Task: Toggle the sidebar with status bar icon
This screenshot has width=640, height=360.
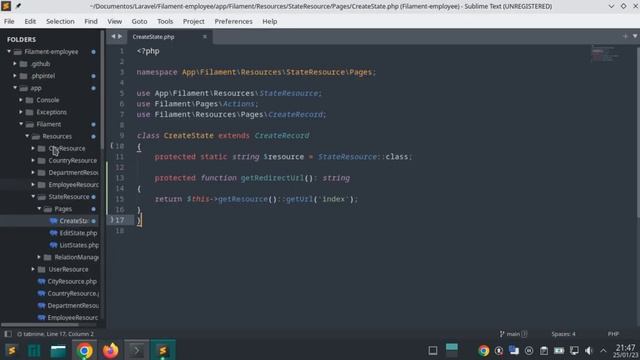Action: pyautogui.click(x=8, y=334)
